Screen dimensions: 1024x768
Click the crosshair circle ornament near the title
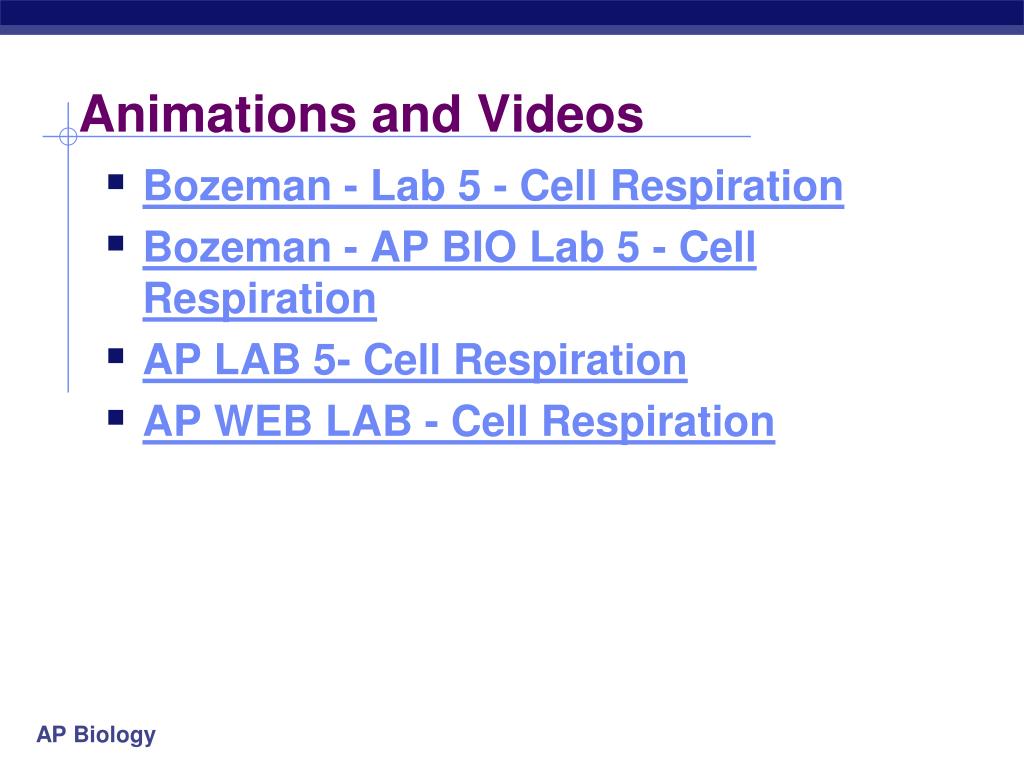click(68, 136)
